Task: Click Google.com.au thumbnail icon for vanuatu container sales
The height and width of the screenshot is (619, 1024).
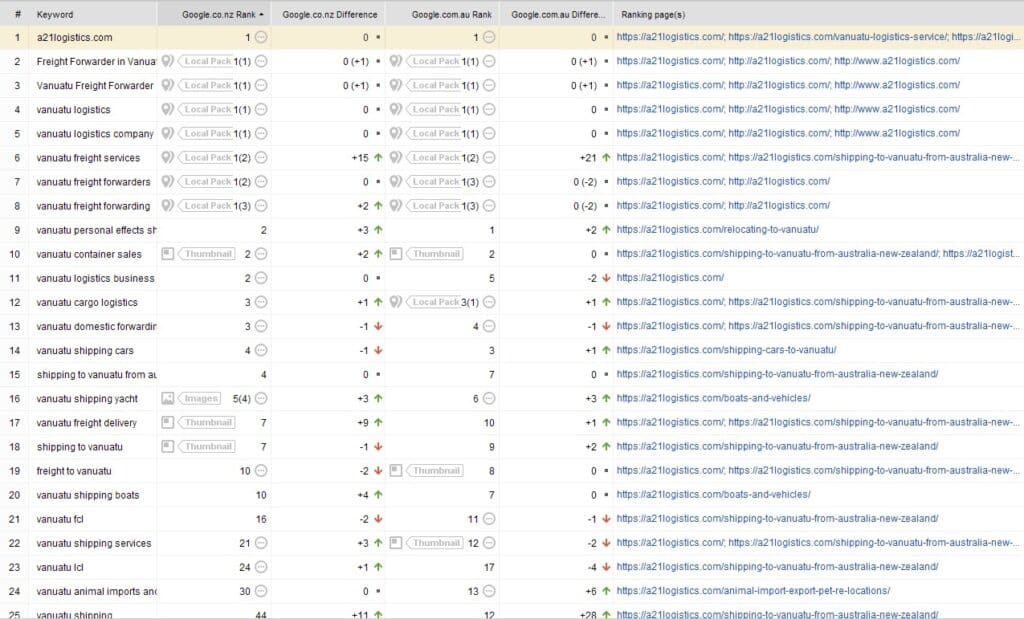Action: [396, 253]
